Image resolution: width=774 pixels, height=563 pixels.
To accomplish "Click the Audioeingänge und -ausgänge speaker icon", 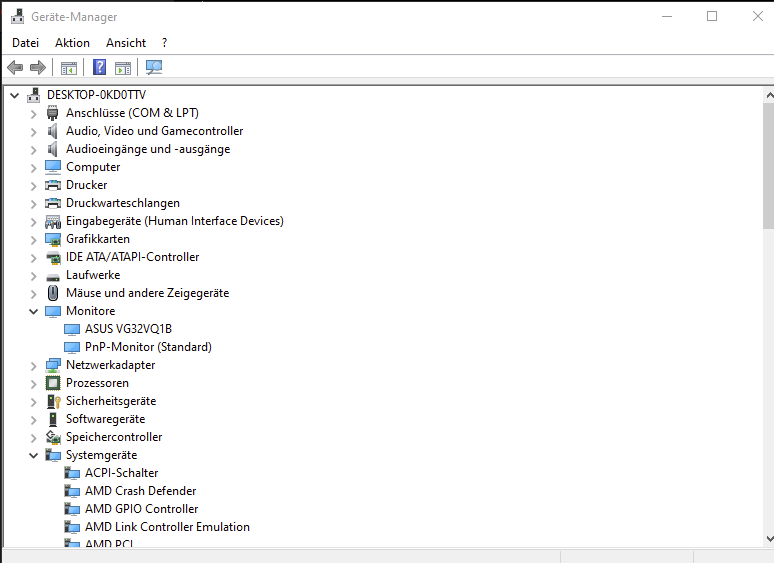I will (52, 149).
